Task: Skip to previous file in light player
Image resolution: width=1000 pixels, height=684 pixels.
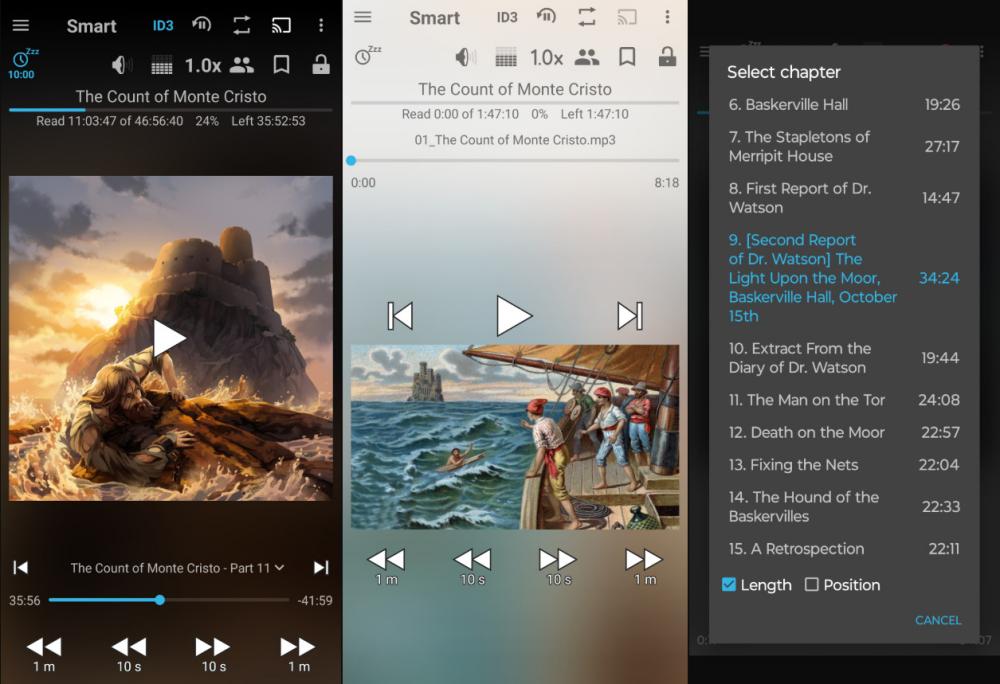Action: (400, 316)
